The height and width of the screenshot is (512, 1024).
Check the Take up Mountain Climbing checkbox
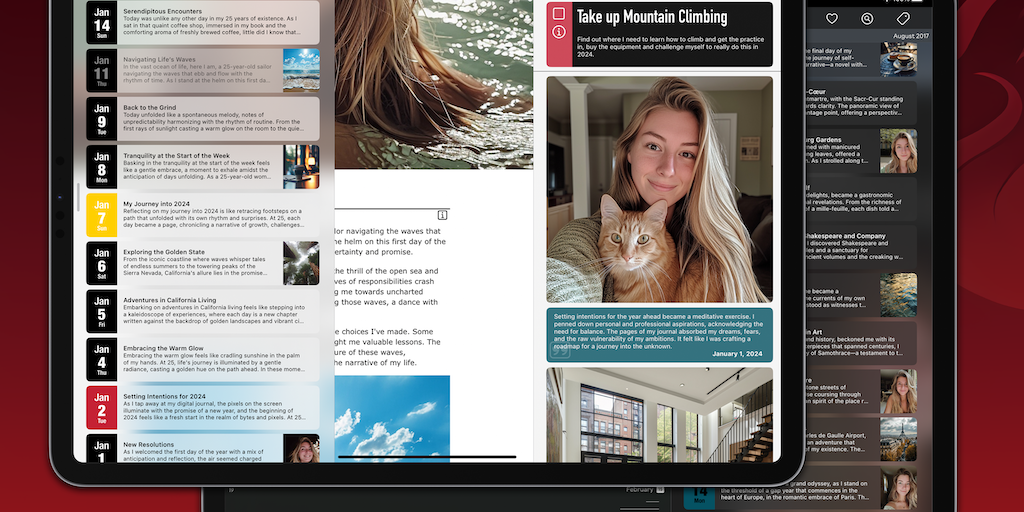pyautogui.click(x=558, y=13)
